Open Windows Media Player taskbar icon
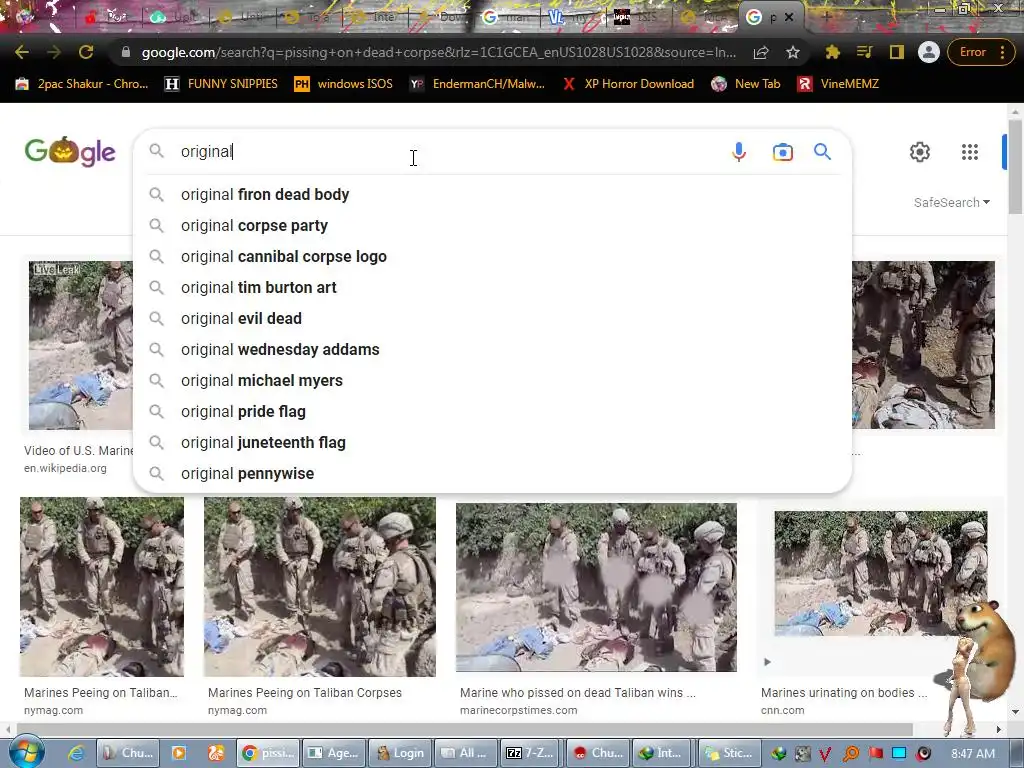The image size is (1024, 768). [178, 753]
